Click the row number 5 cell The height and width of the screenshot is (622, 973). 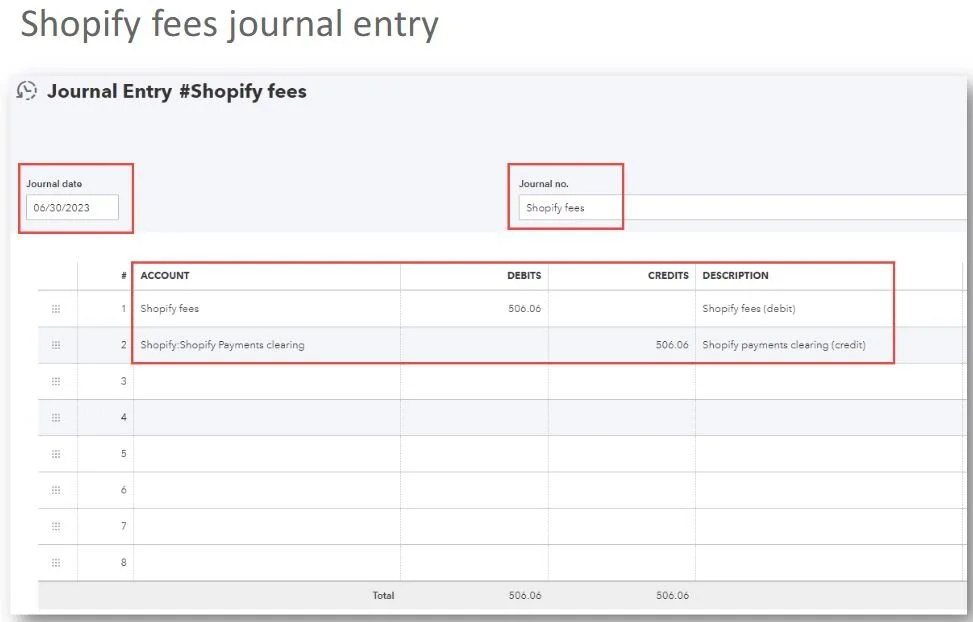[105, 454]
